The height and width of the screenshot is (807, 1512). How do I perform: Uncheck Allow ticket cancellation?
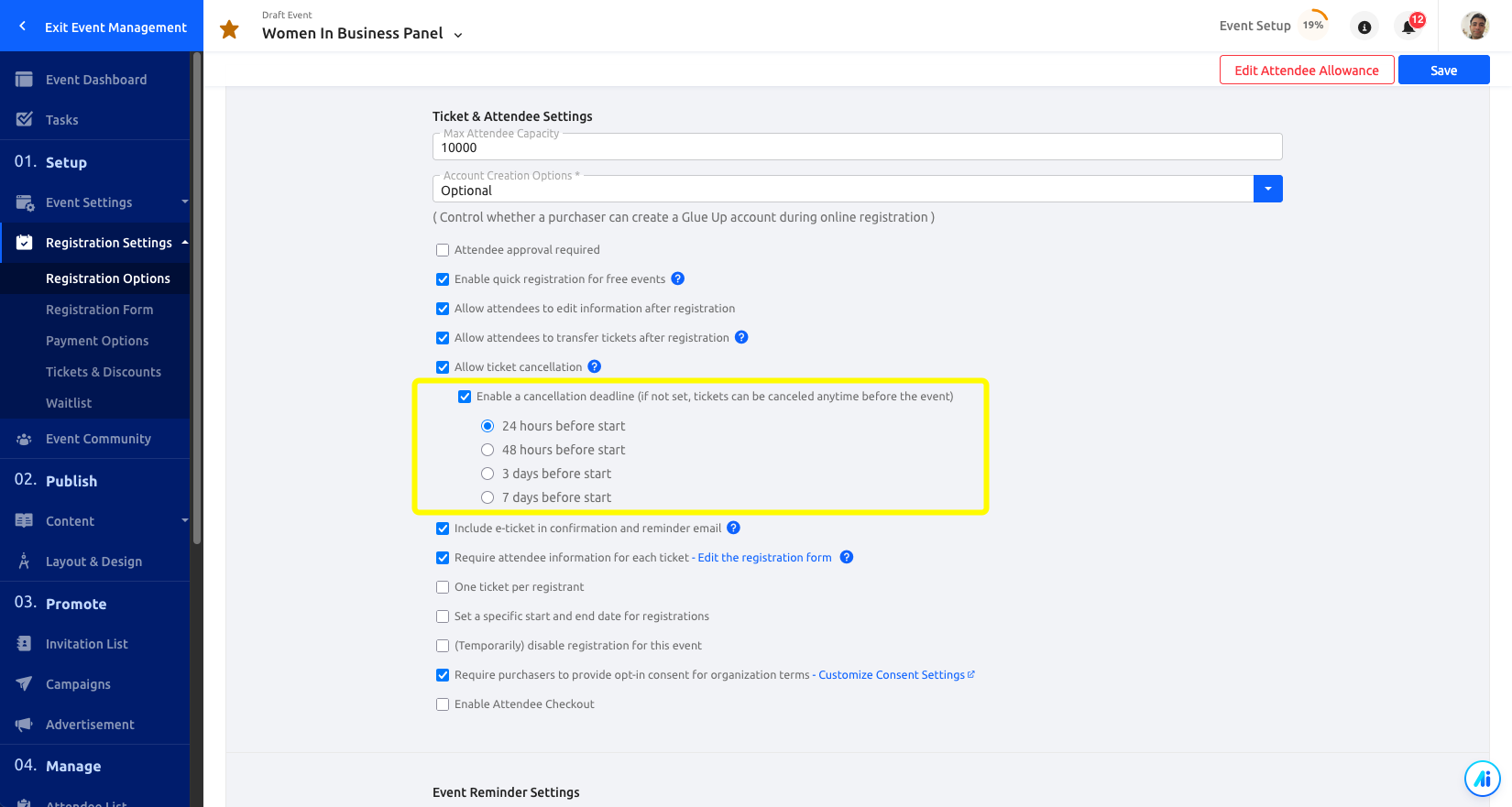443,367
